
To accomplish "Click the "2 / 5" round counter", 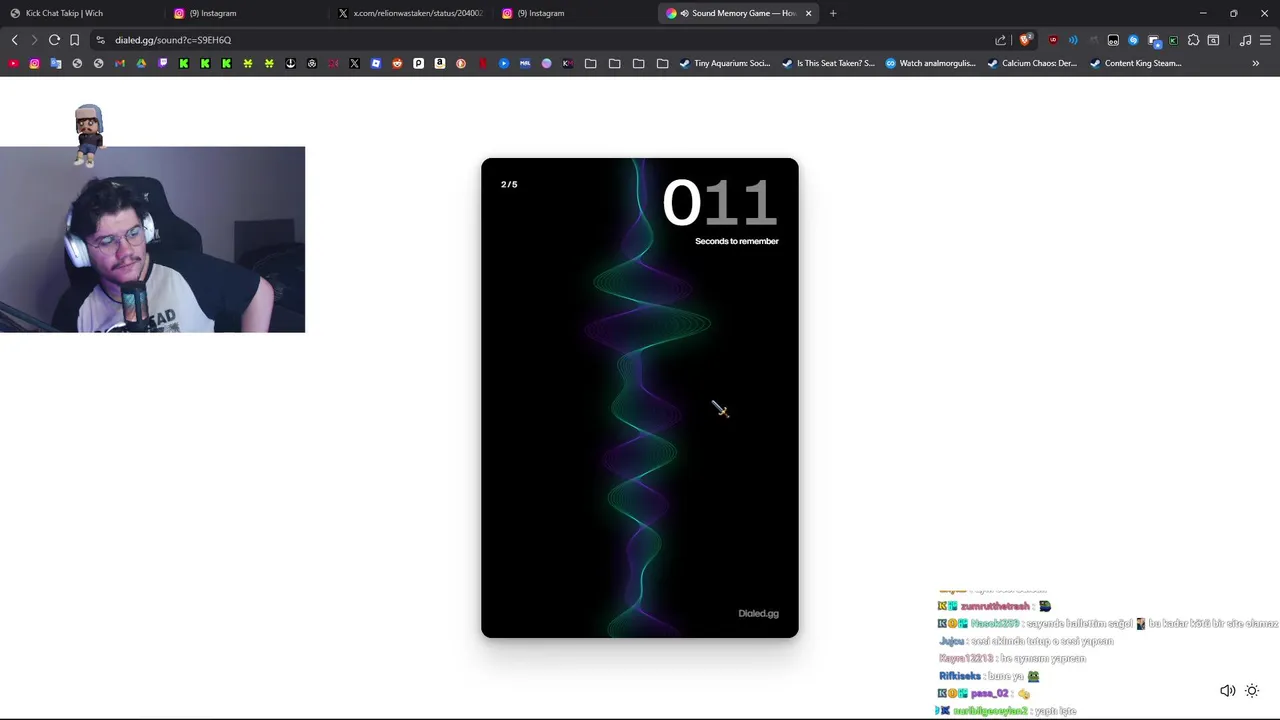I will point(509,184).
